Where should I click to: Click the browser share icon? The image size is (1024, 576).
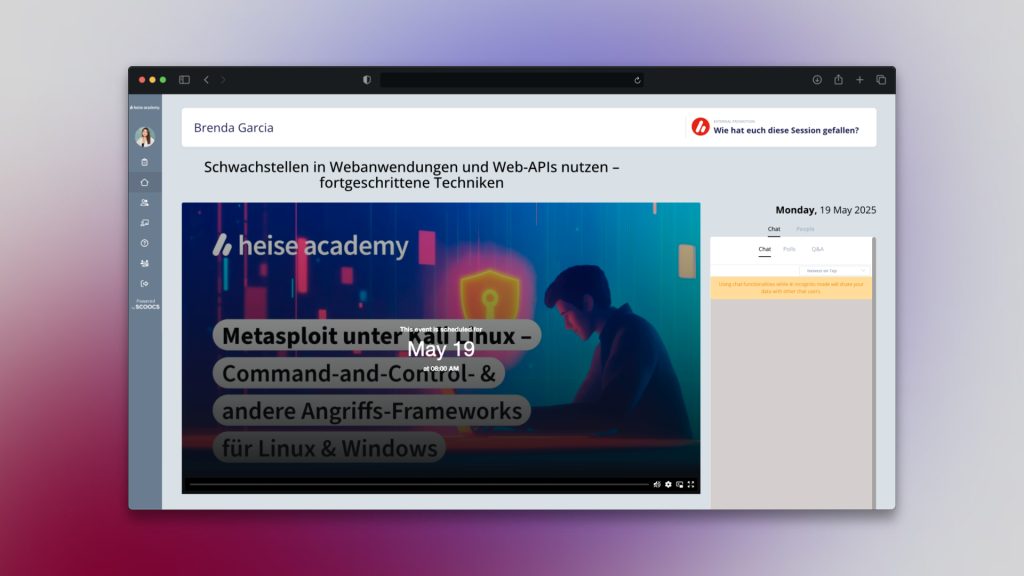pos(839,80)
